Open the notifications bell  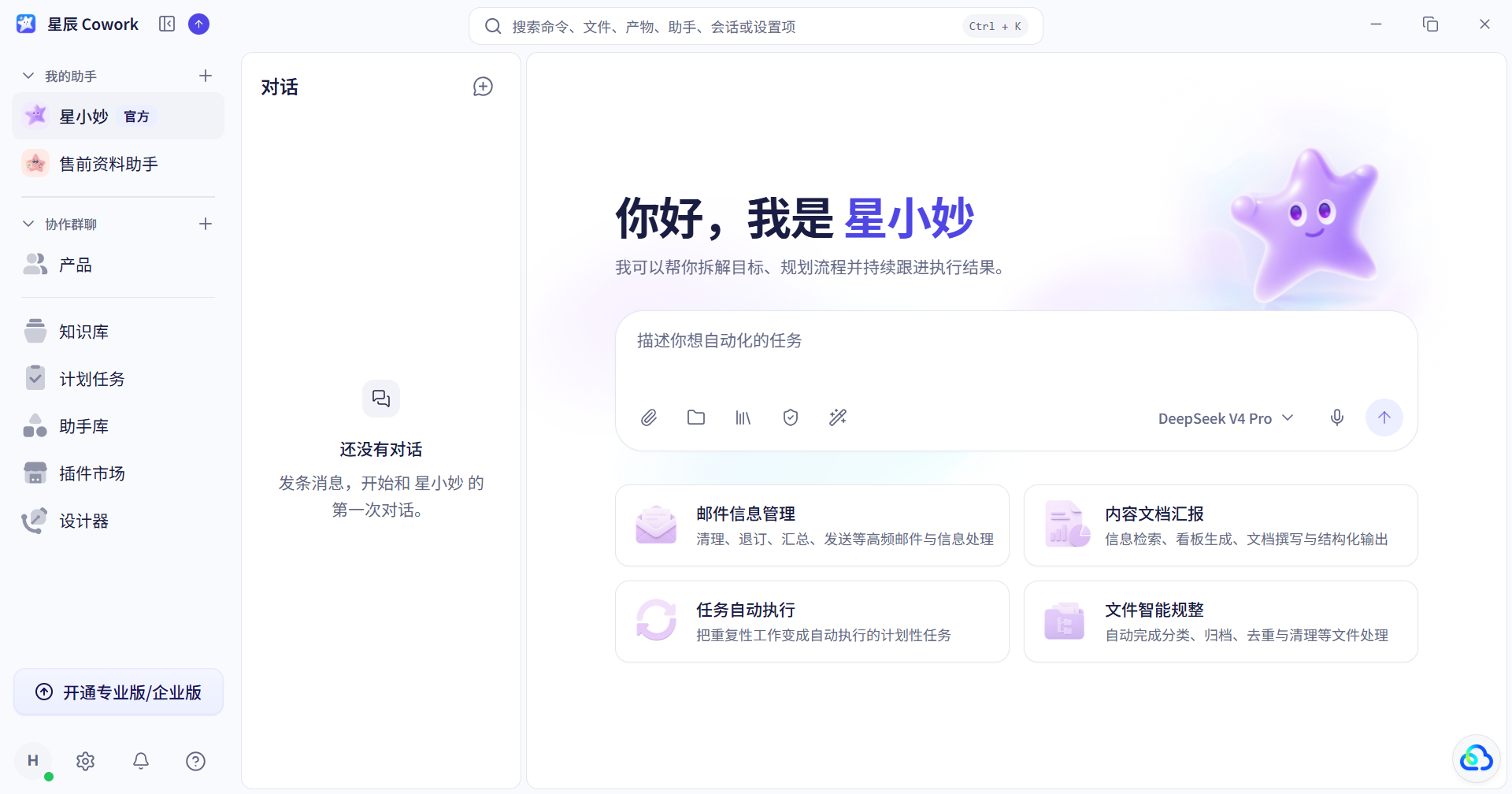[141, 761]
